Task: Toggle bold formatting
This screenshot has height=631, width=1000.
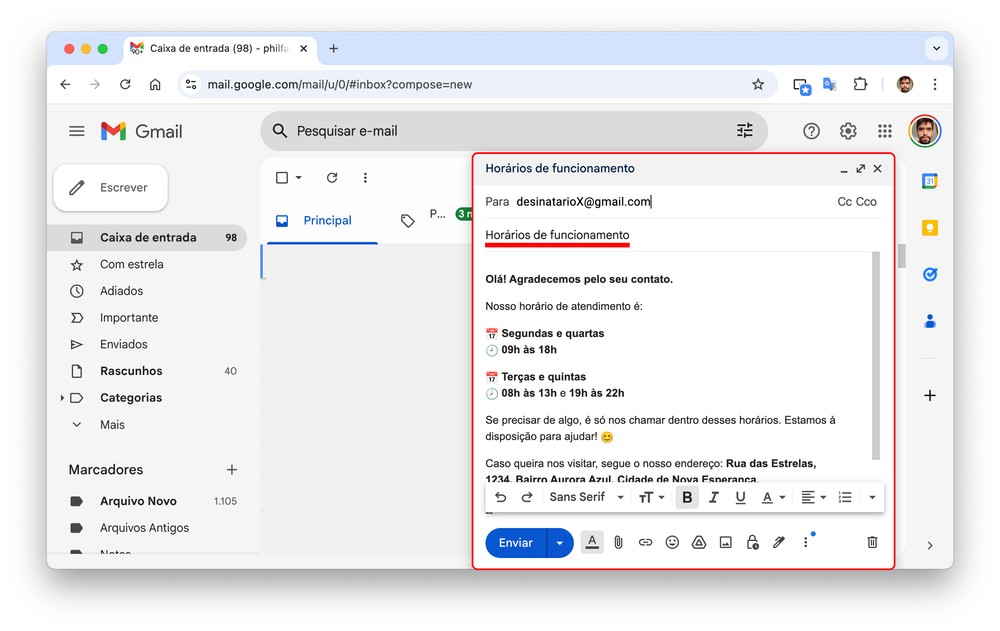Action: coord(687,497)
